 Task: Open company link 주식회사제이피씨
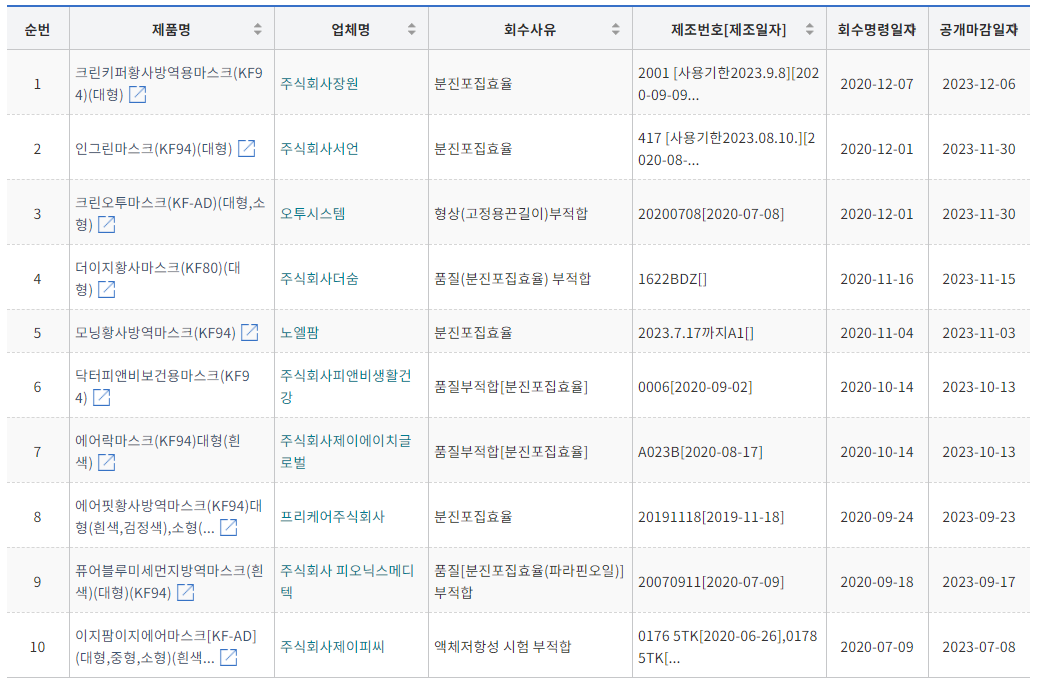tap(332, 647)
